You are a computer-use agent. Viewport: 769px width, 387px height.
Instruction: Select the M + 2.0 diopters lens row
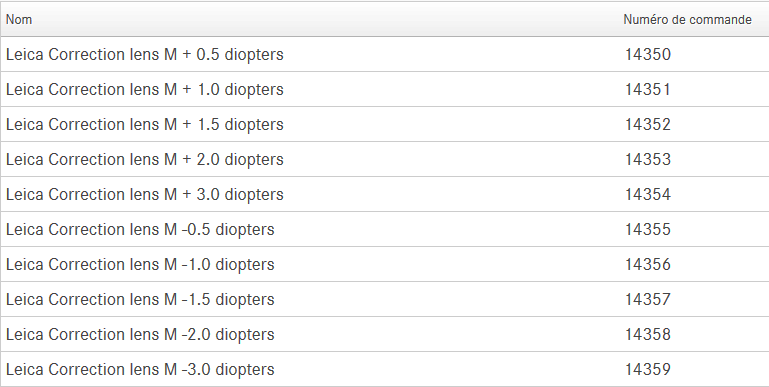[384, 159]
